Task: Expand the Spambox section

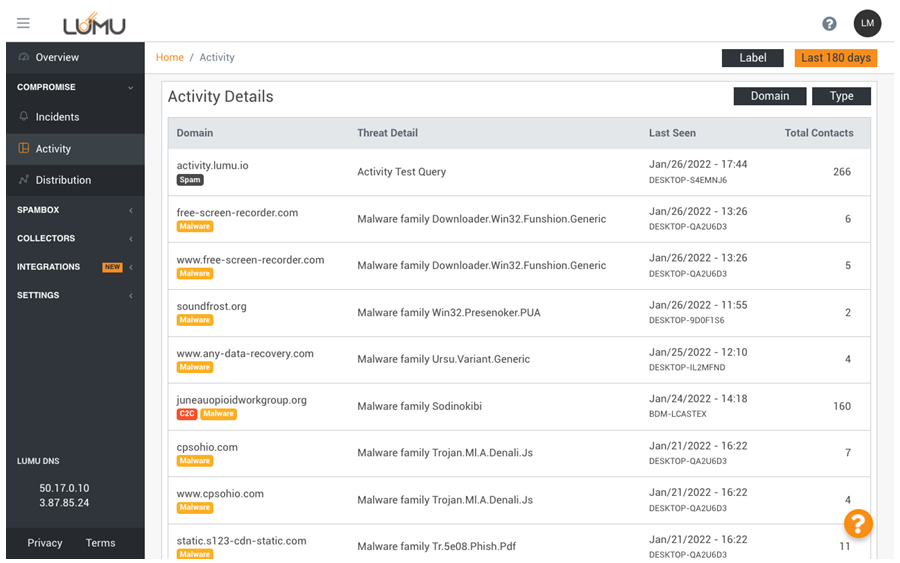Action: point(130,210)
